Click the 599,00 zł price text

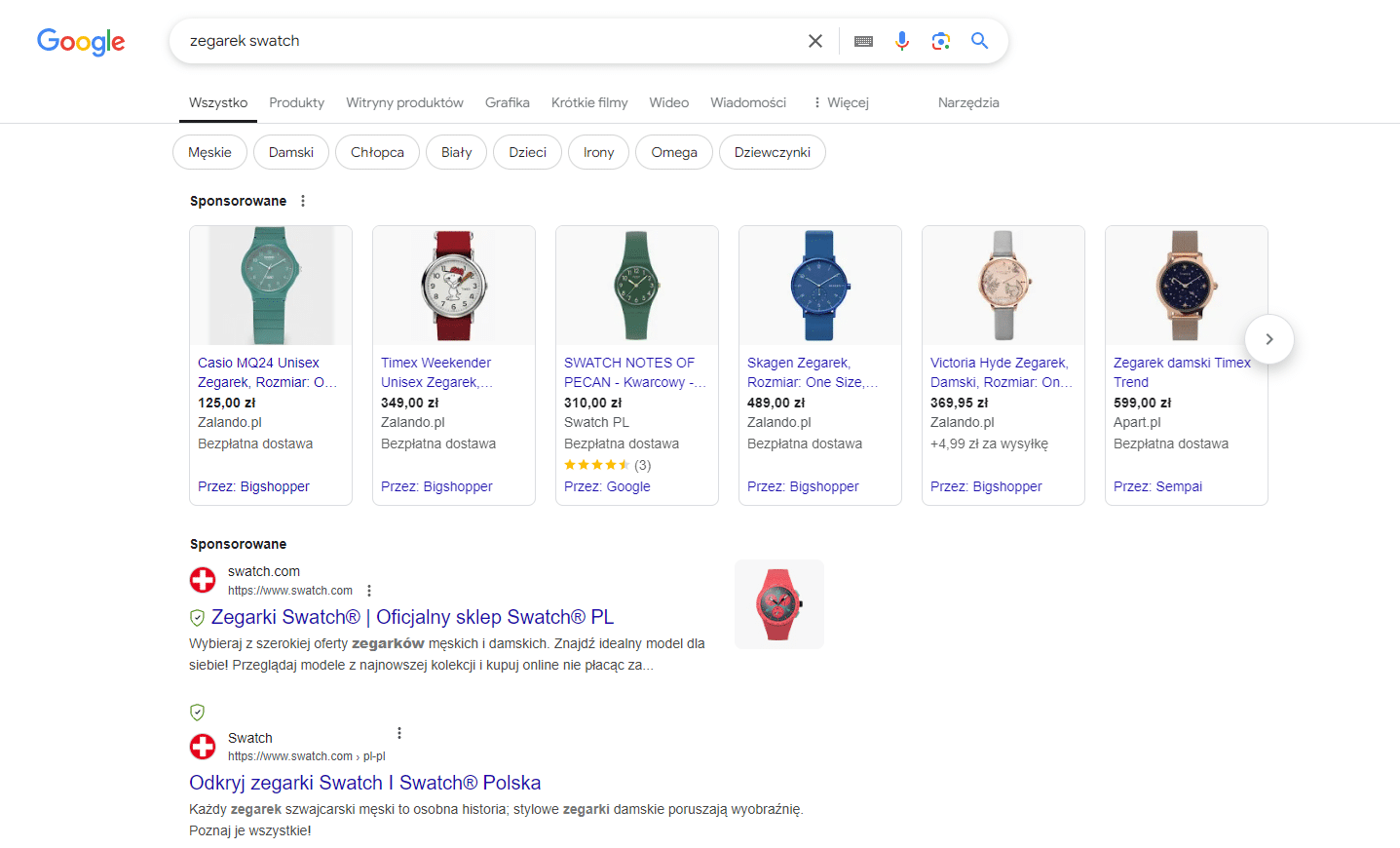pos(1142,403)
